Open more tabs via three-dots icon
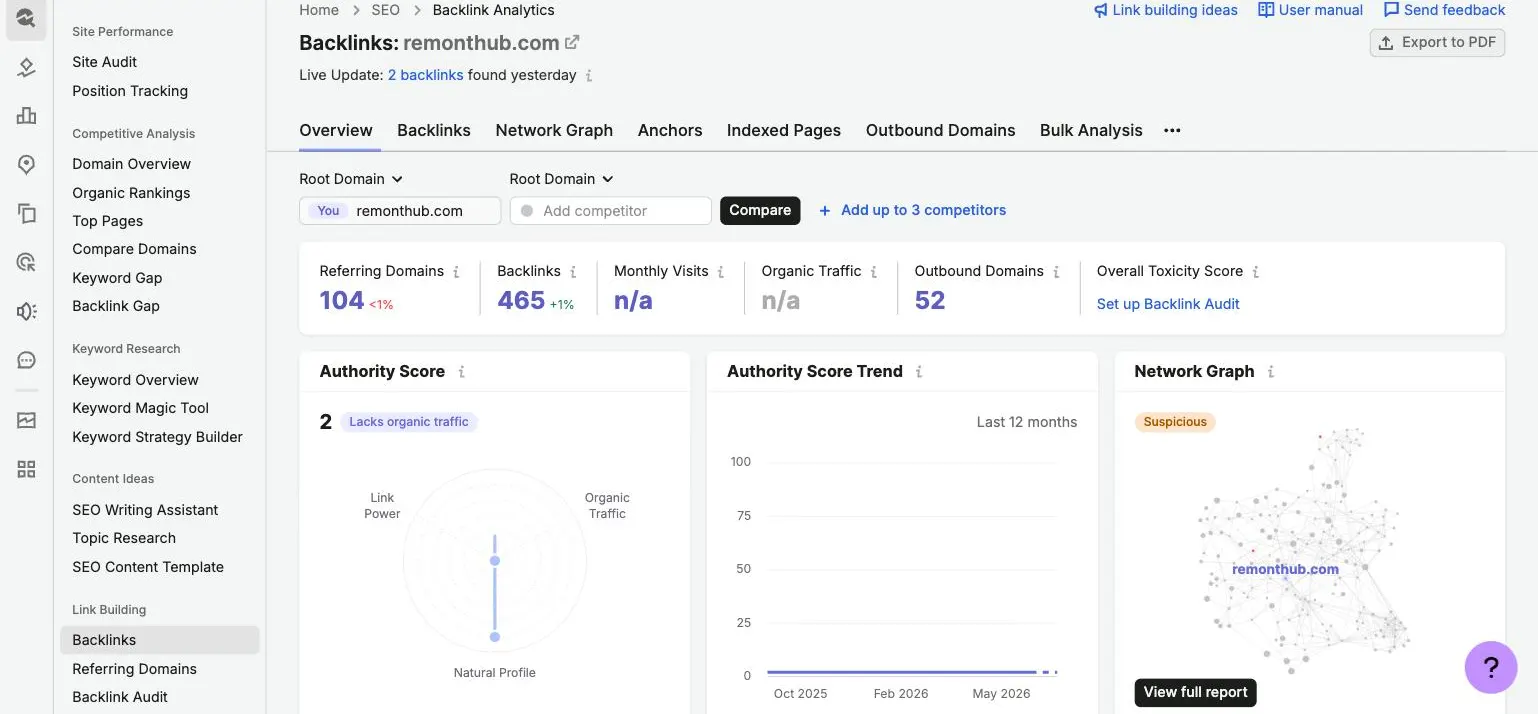Image resolution: width=1538 pixels, height=714 pixels. click(x=1172, y=130)
